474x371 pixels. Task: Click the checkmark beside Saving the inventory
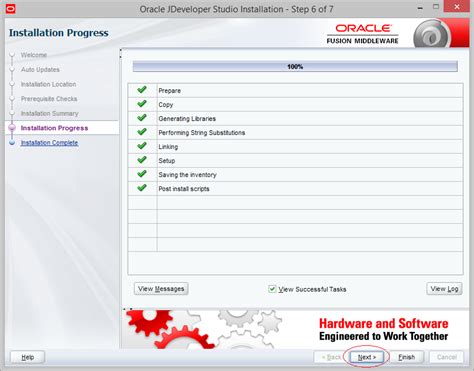point(142,174)
